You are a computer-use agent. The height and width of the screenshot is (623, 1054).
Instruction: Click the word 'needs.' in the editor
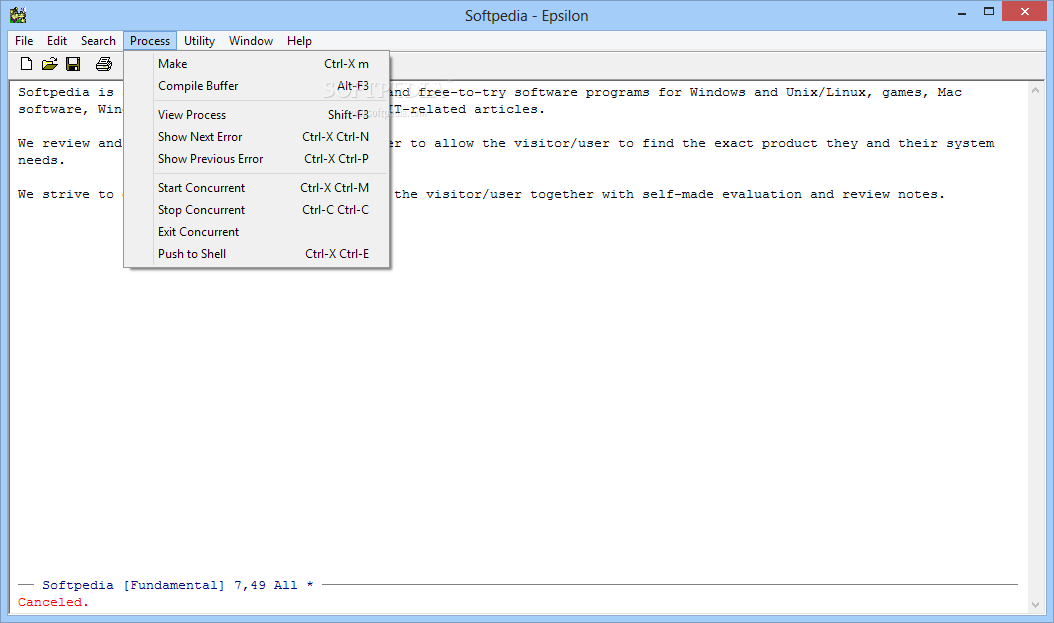point(41,161)
